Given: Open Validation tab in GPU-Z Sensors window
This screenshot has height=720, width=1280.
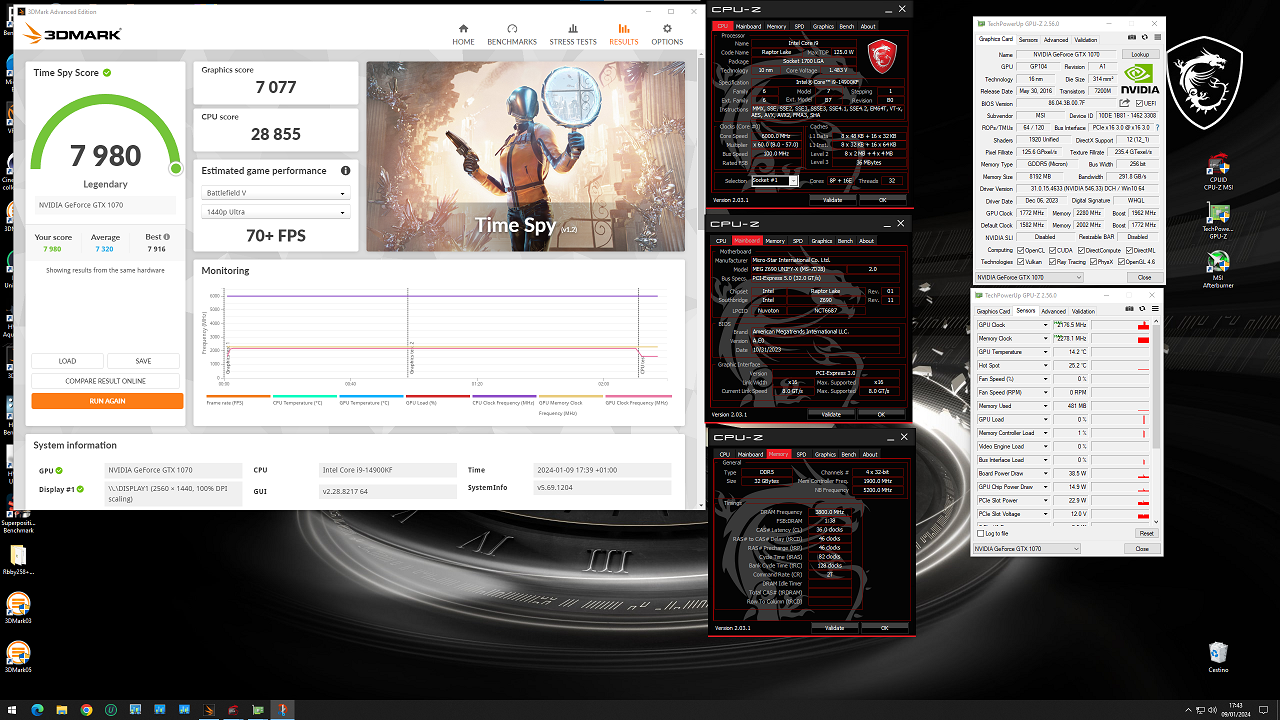Looking at the screenshot, I should [1084, 311].
